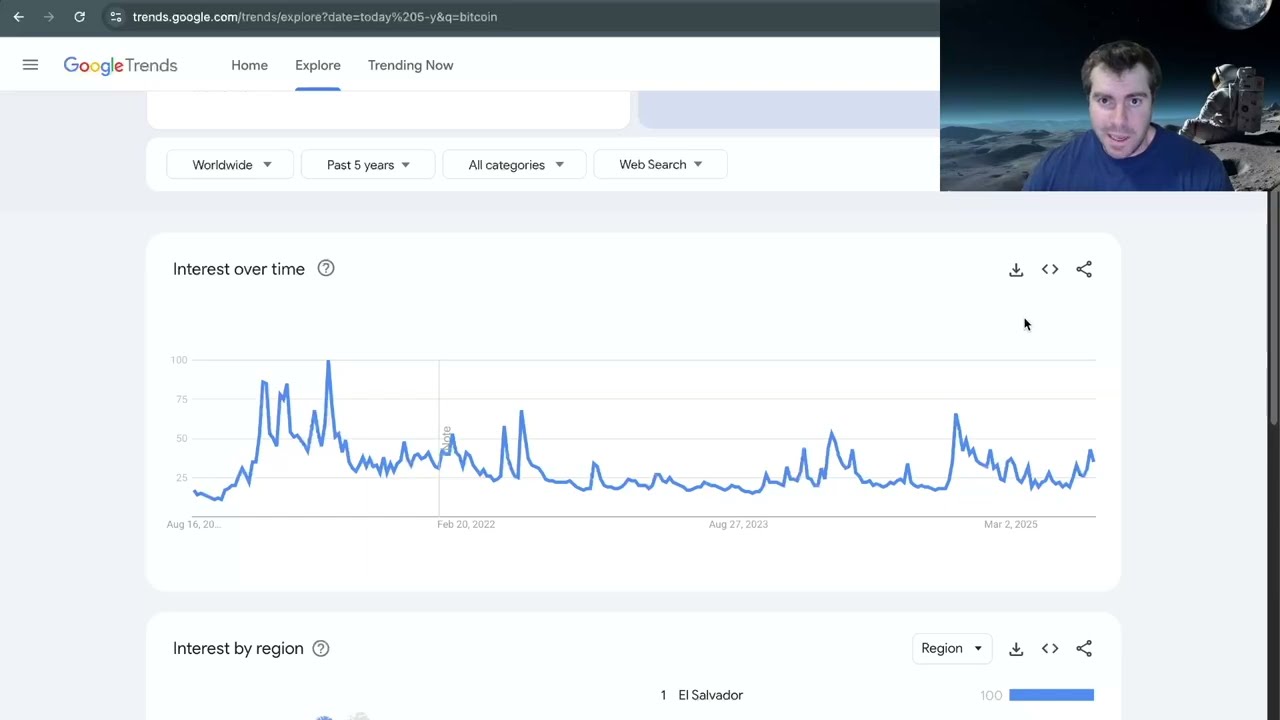Open the Past 5 years dropdown
Screen dimensions: 1280x720
368,165
